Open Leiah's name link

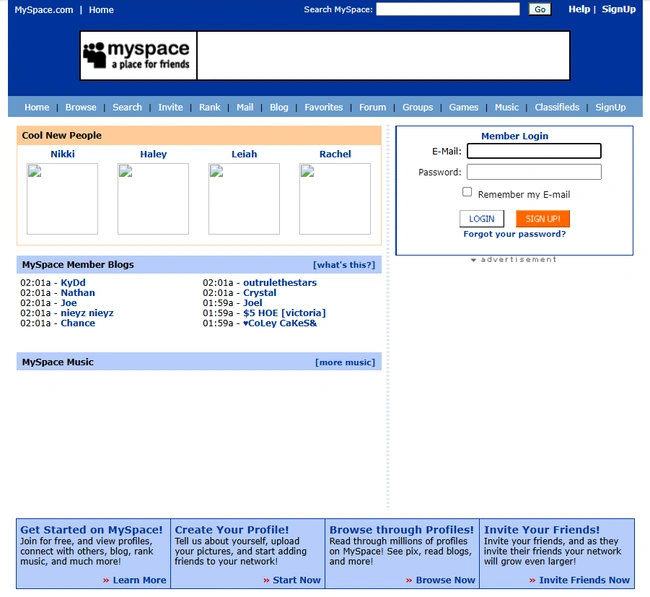point(244,154)
